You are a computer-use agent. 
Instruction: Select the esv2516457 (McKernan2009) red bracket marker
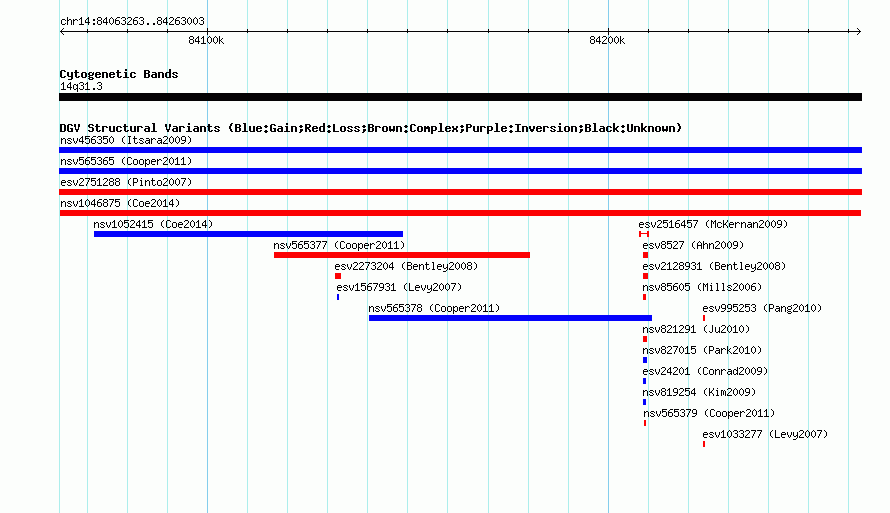(644, 234)
